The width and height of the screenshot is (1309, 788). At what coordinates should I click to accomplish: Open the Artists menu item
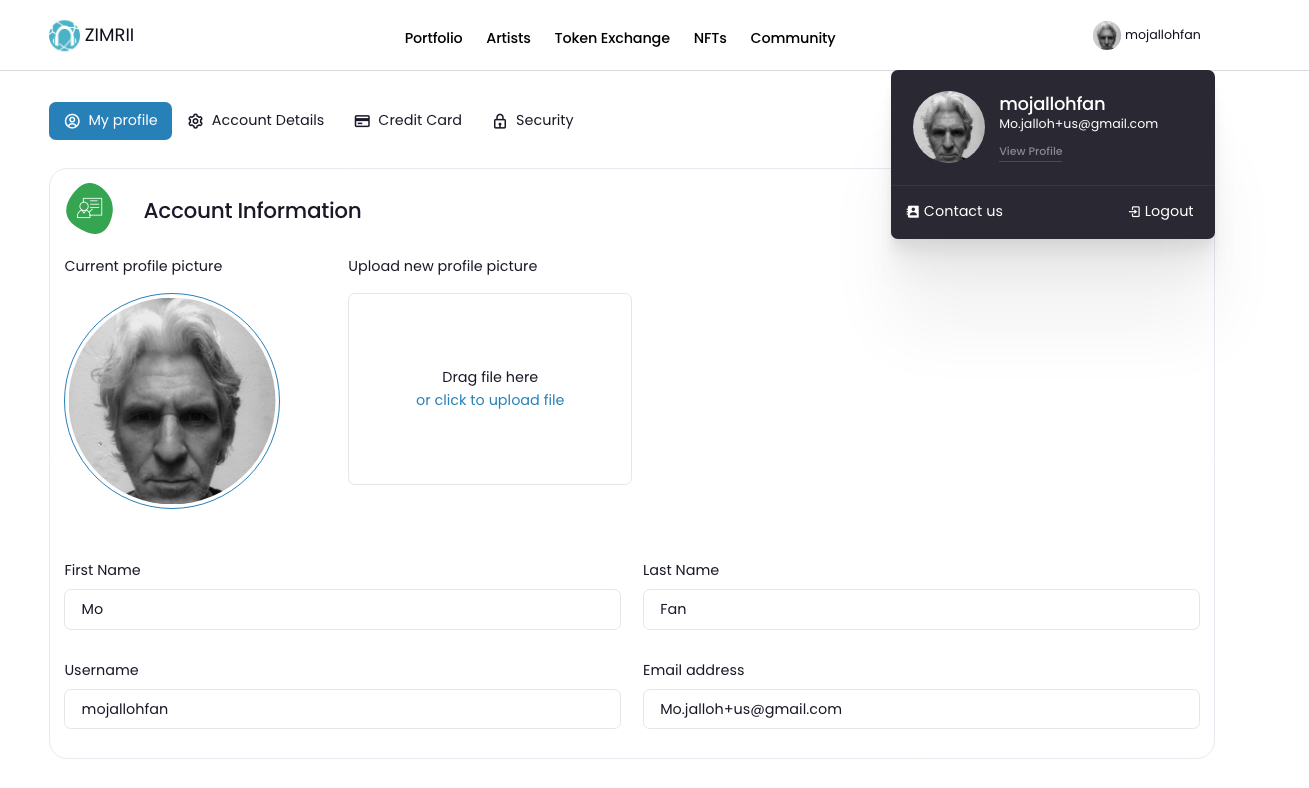tap(508, 38)
